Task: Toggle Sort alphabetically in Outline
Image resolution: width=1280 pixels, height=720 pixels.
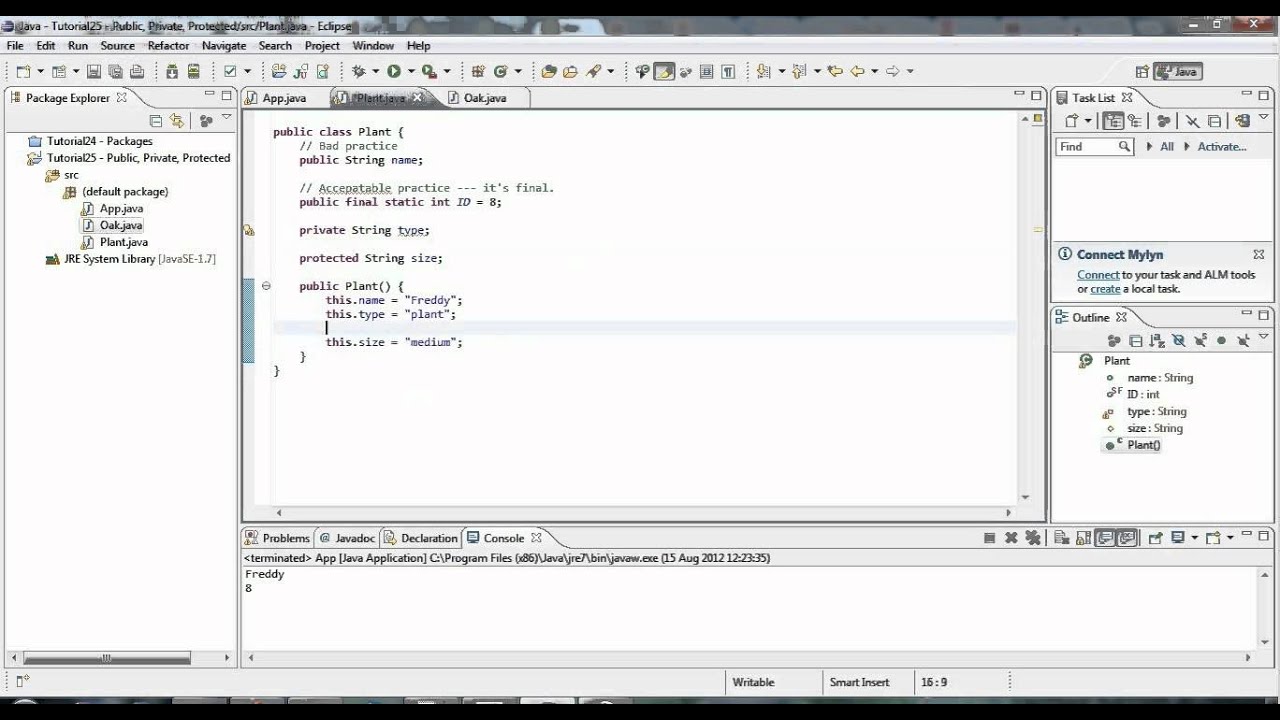Action: click(1157, 341)
